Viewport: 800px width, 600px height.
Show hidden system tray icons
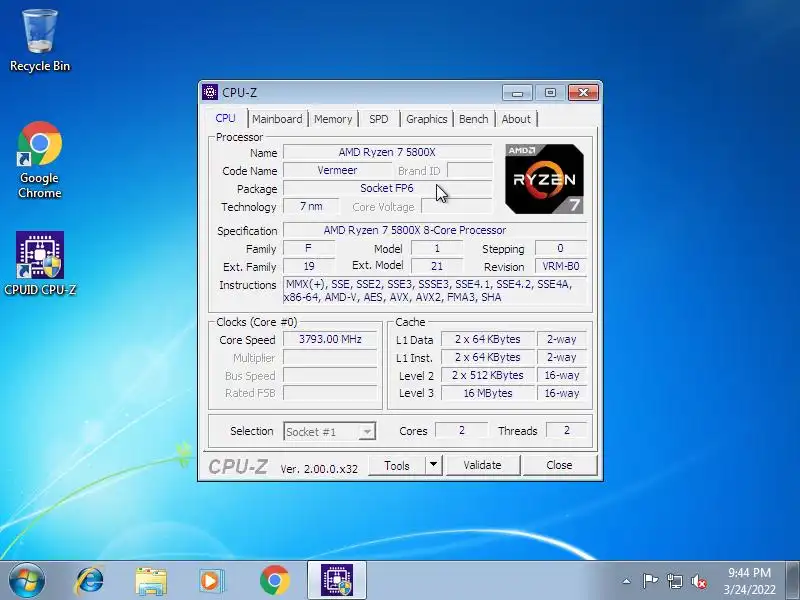click(627, 581)
